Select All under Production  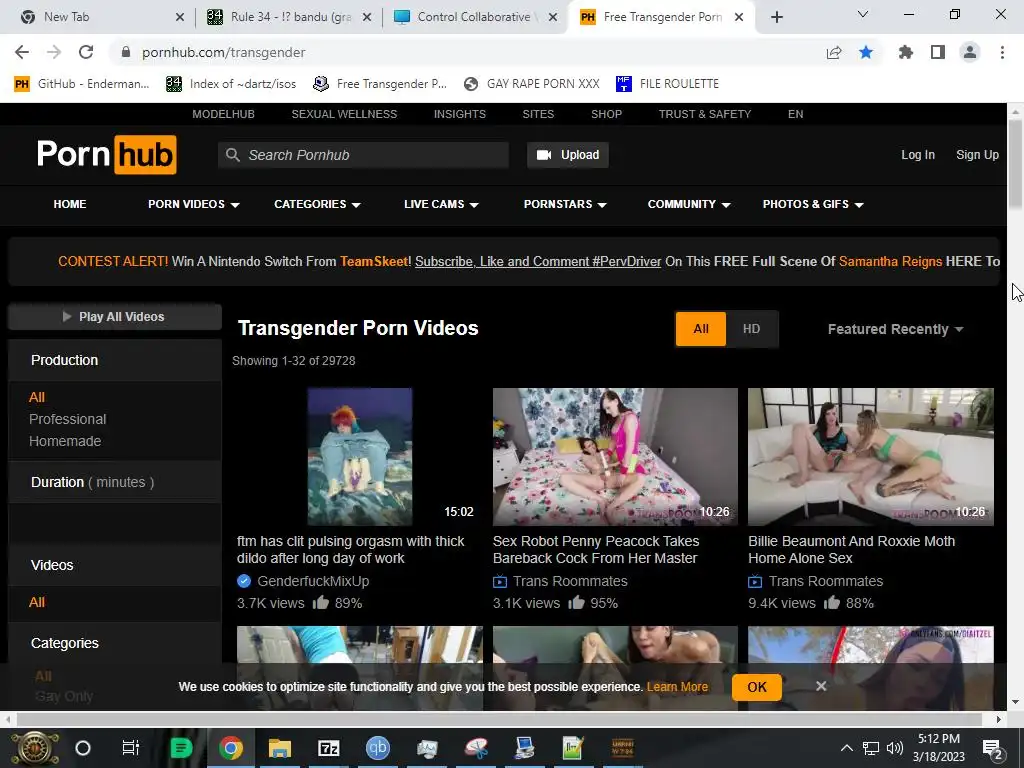pyautogui.click(x=37, y=397)
